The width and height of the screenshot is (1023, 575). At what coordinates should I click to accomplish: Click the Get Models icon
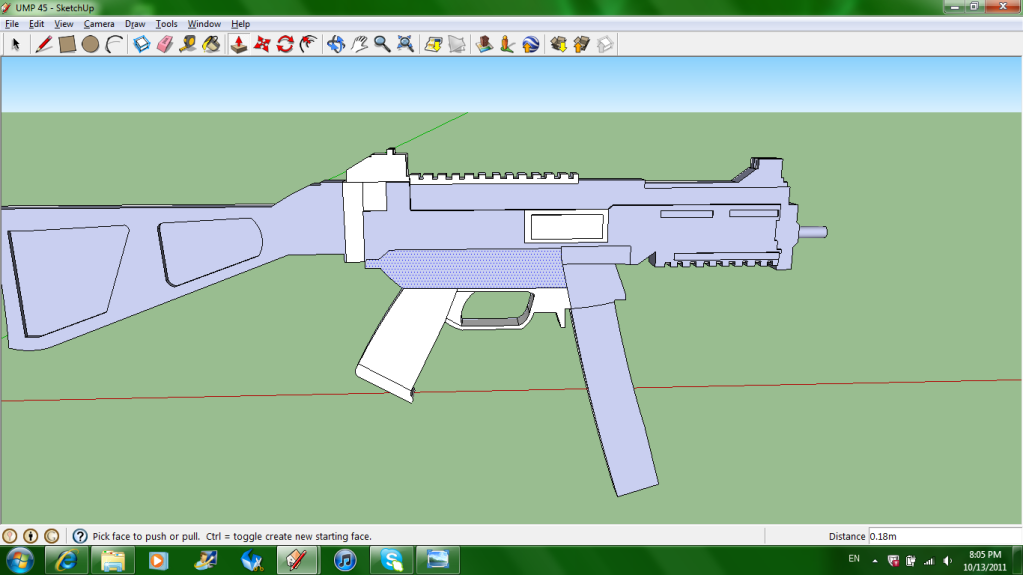pyautogui.click(x=558, y=44)
